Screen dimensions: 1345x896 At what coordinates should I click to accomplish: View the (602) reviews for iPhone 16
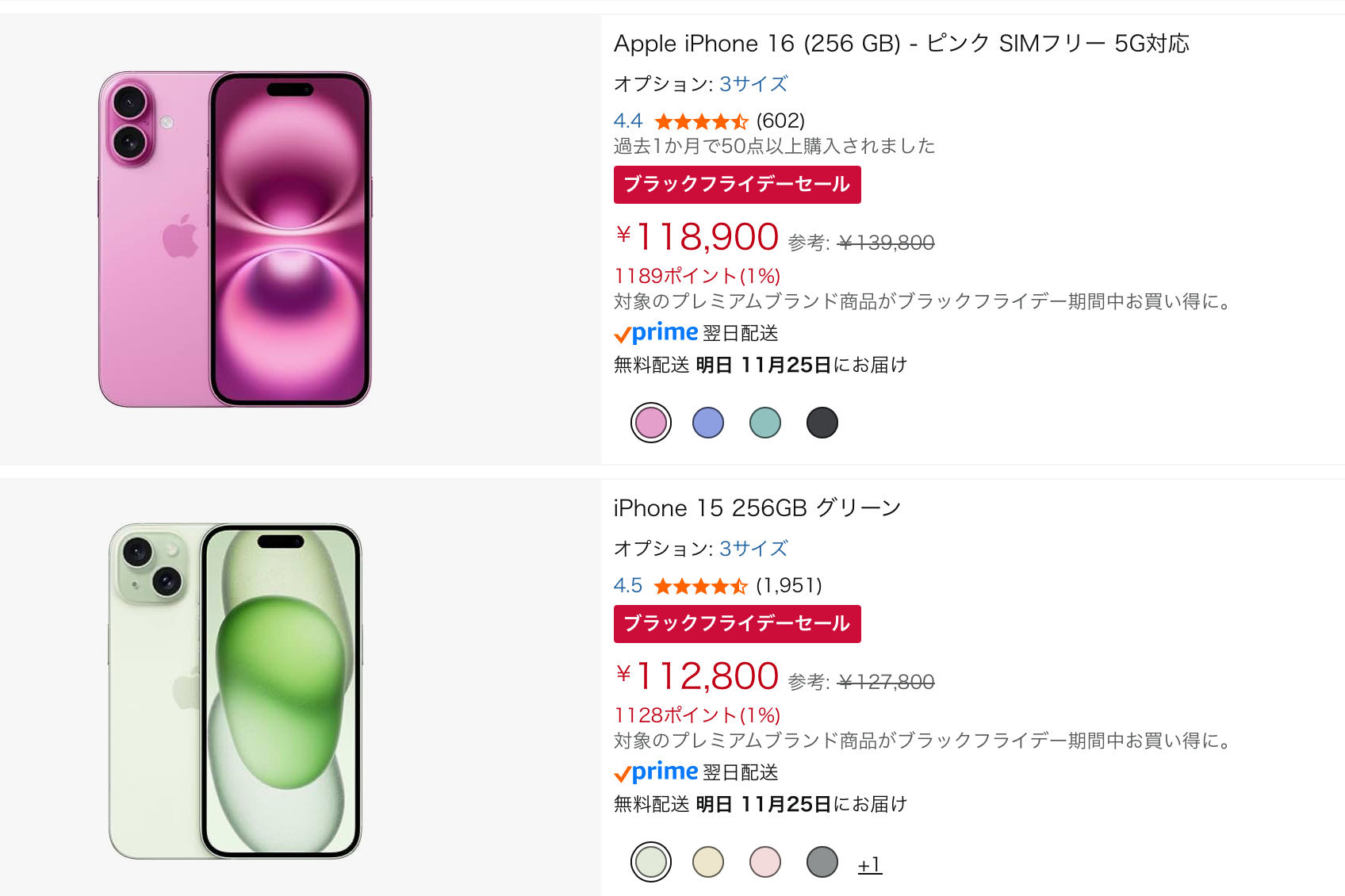point(780,121)
